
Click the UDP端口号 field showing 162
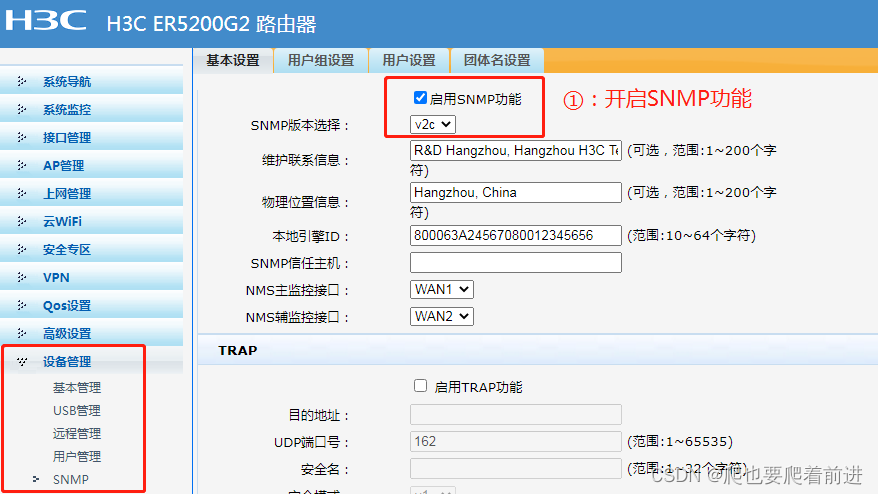(x=516, y=441)
